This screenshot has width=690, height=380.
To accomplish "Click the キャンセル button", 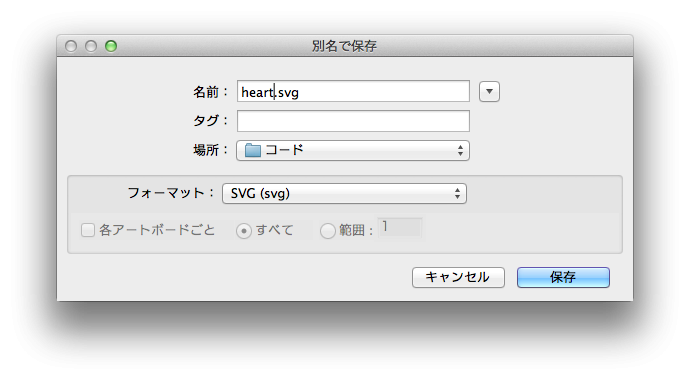I will (458, 277).
